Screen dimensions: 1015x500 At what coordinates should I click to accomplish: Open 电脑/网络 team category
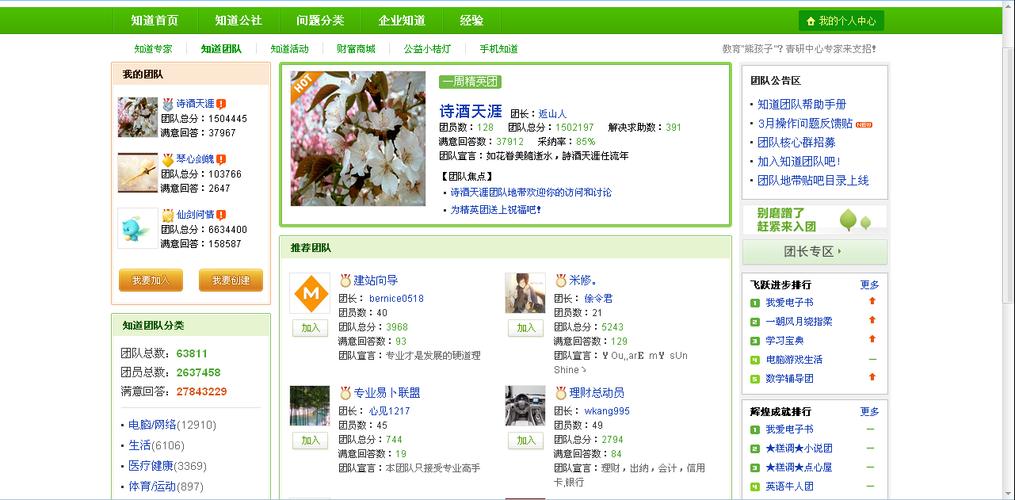152,425
